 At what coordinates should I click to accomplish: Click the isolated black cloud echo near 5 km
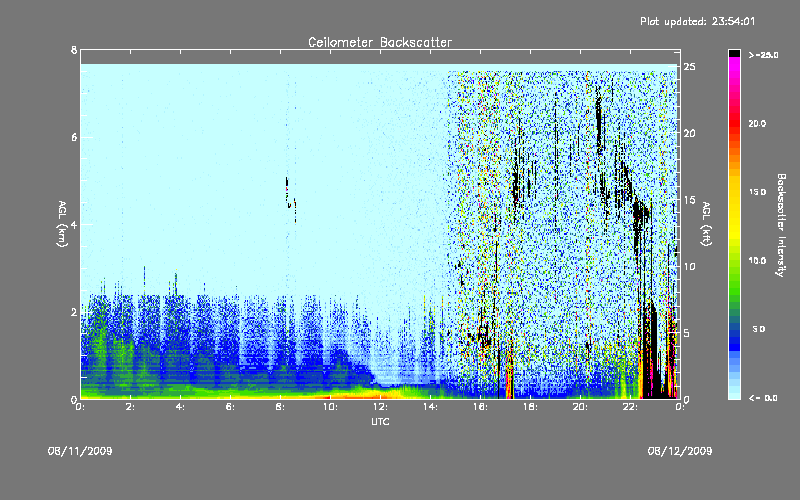[x=290, y=199]
